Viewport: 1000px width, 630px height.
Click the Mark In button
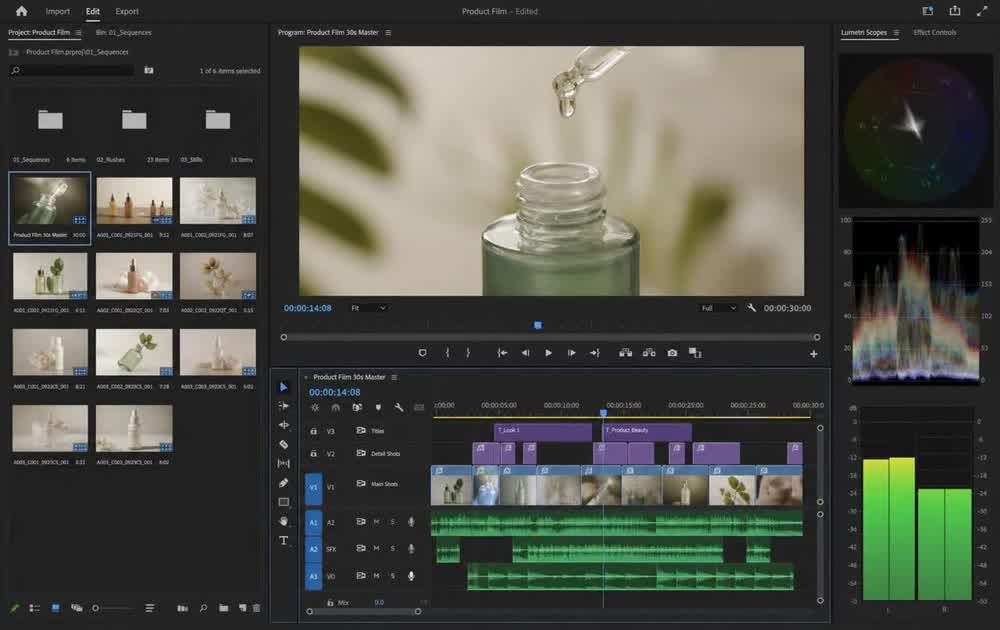(448, 353)
